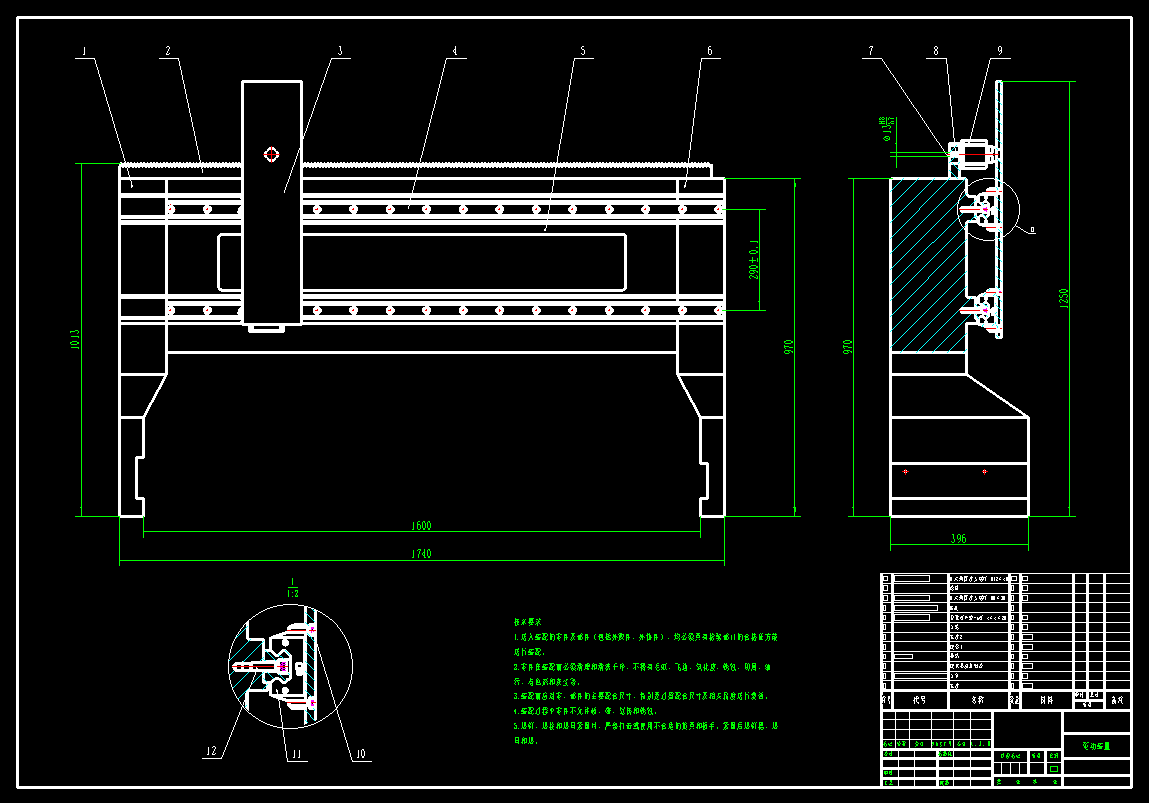Click the 材料 column header in parts list
This screenshot has width=1149, height=803.
pos(1046,700)
